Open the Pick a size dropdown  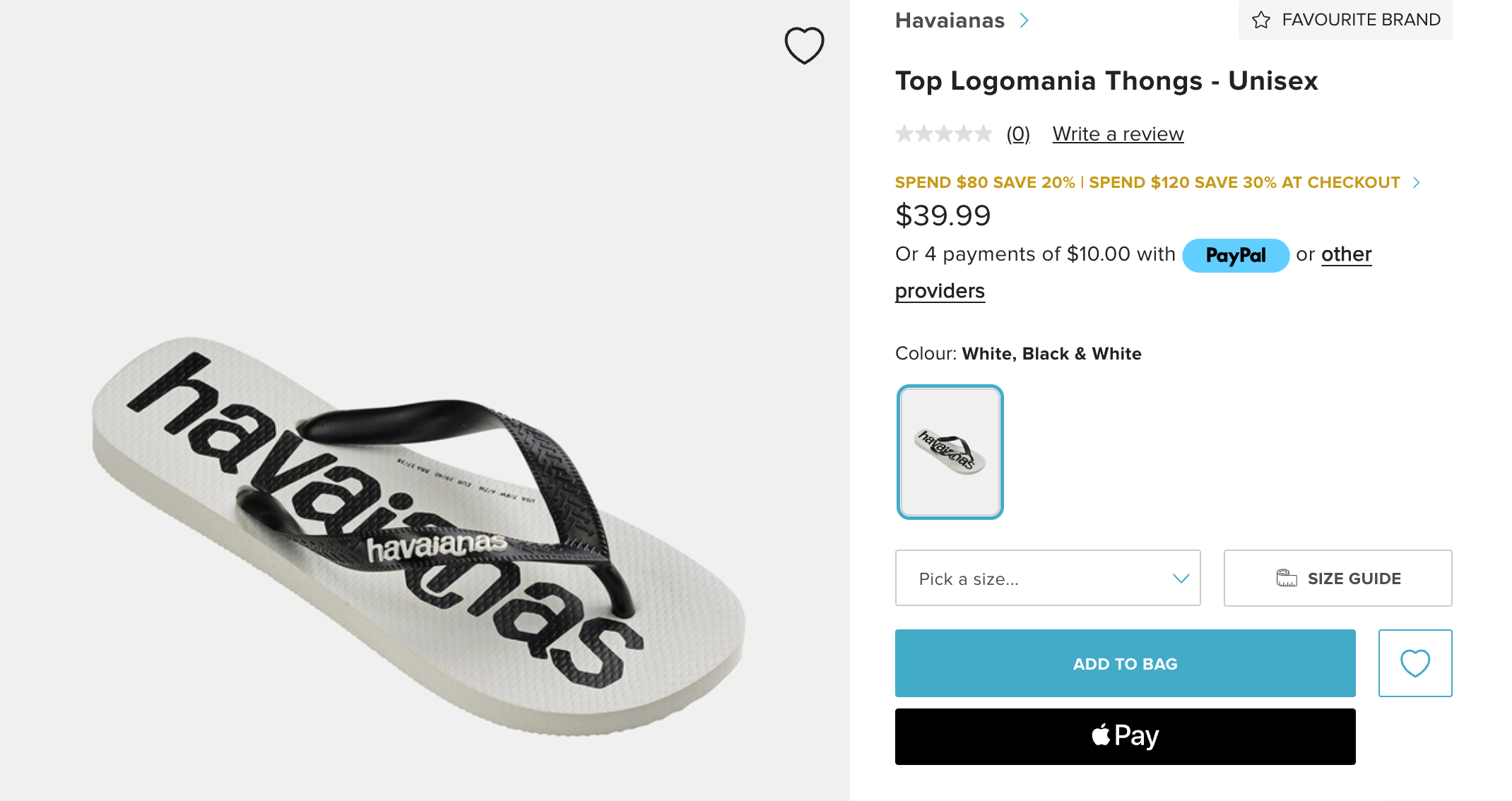tap(1039, 578)
